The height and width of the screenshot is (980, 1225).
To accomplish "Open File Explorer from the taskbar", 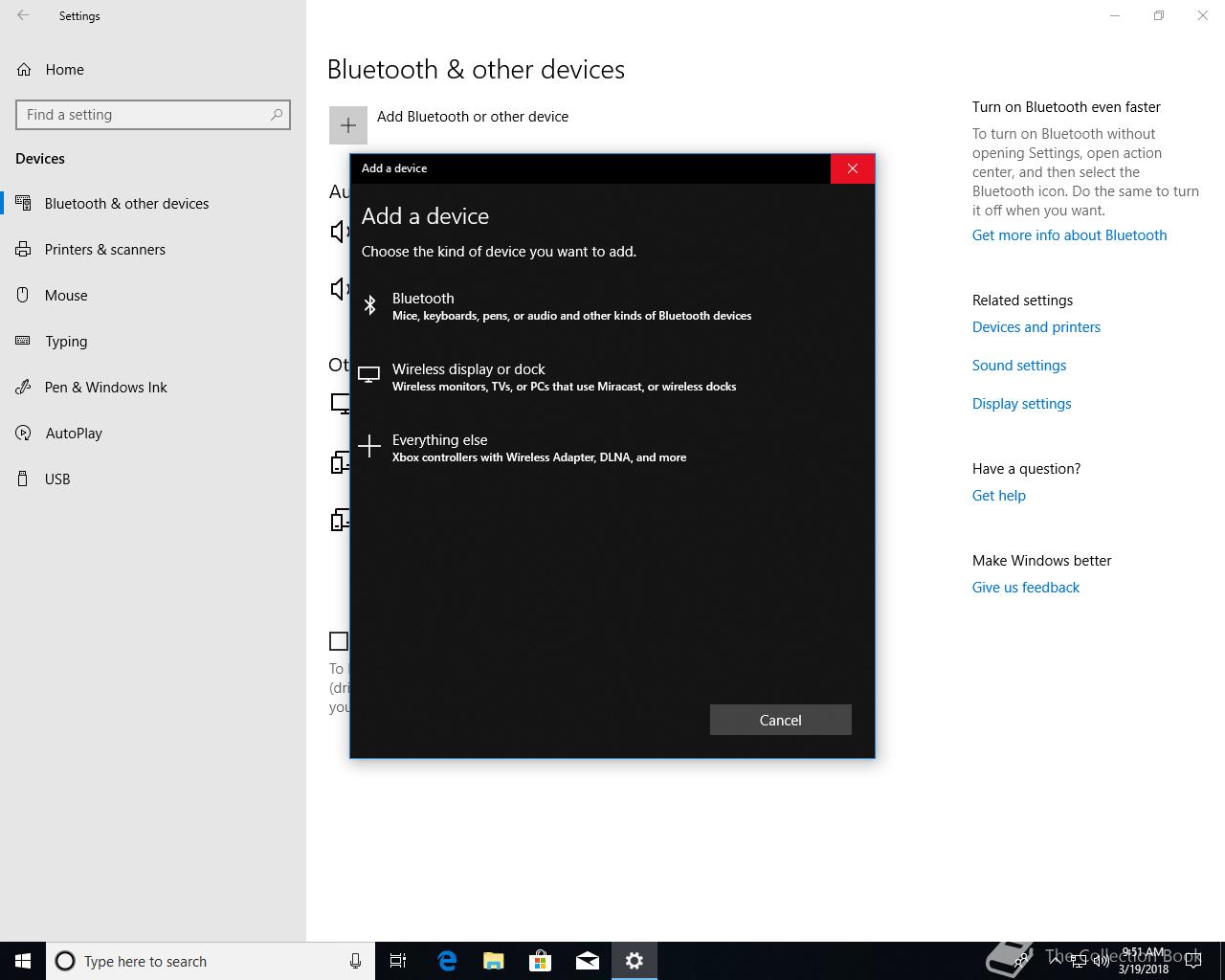I will pos(494,961).
